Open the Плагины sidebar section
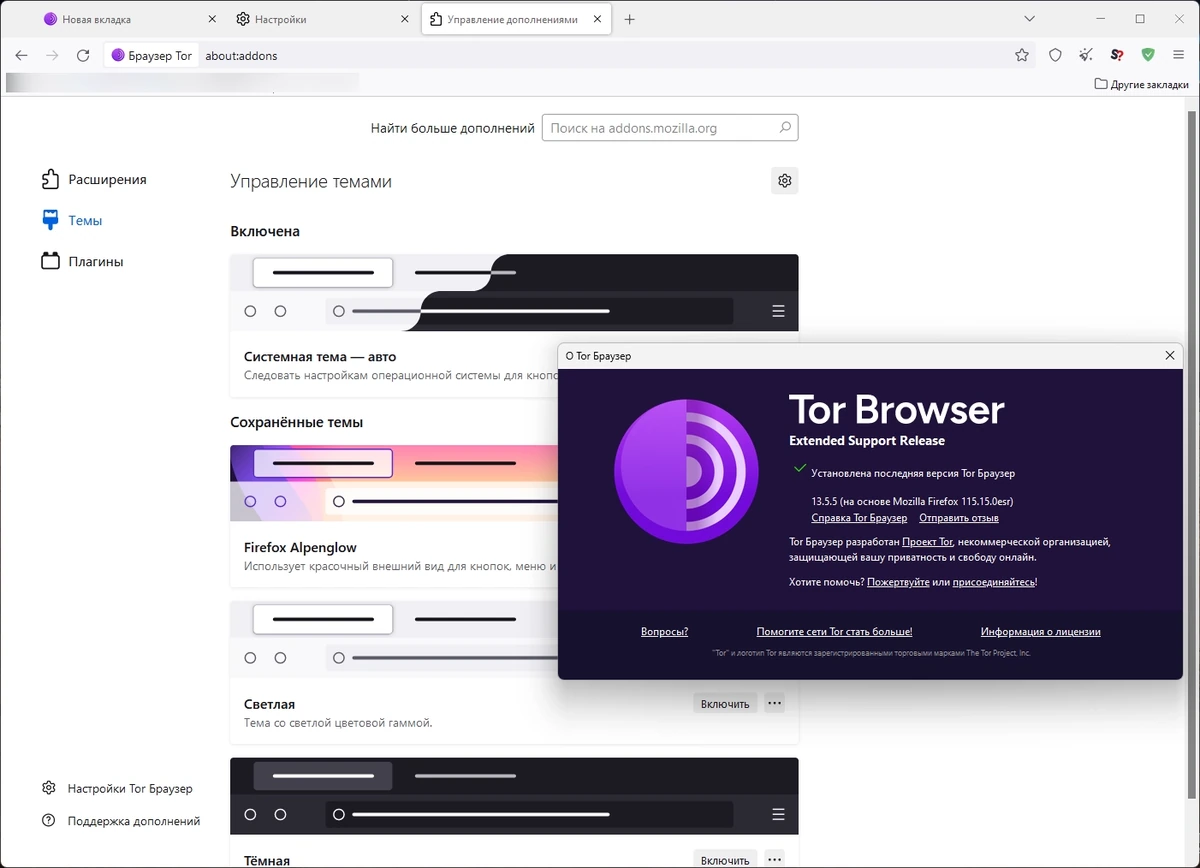Image resolution: width=1200 pixels, height=868 pixels. [83, 262]
